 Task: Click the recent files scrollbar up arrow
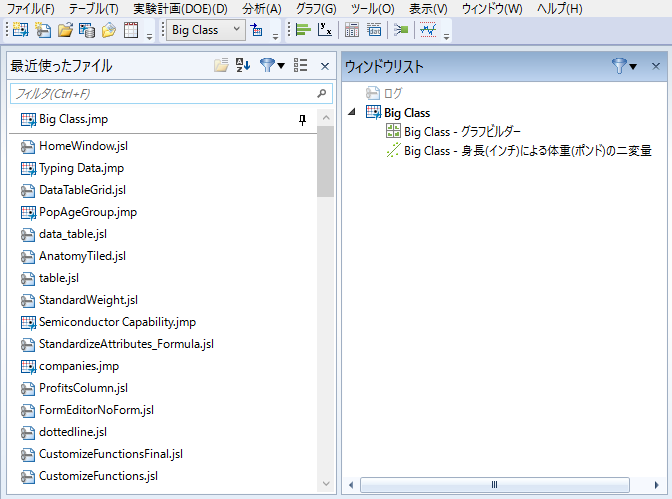326,117
